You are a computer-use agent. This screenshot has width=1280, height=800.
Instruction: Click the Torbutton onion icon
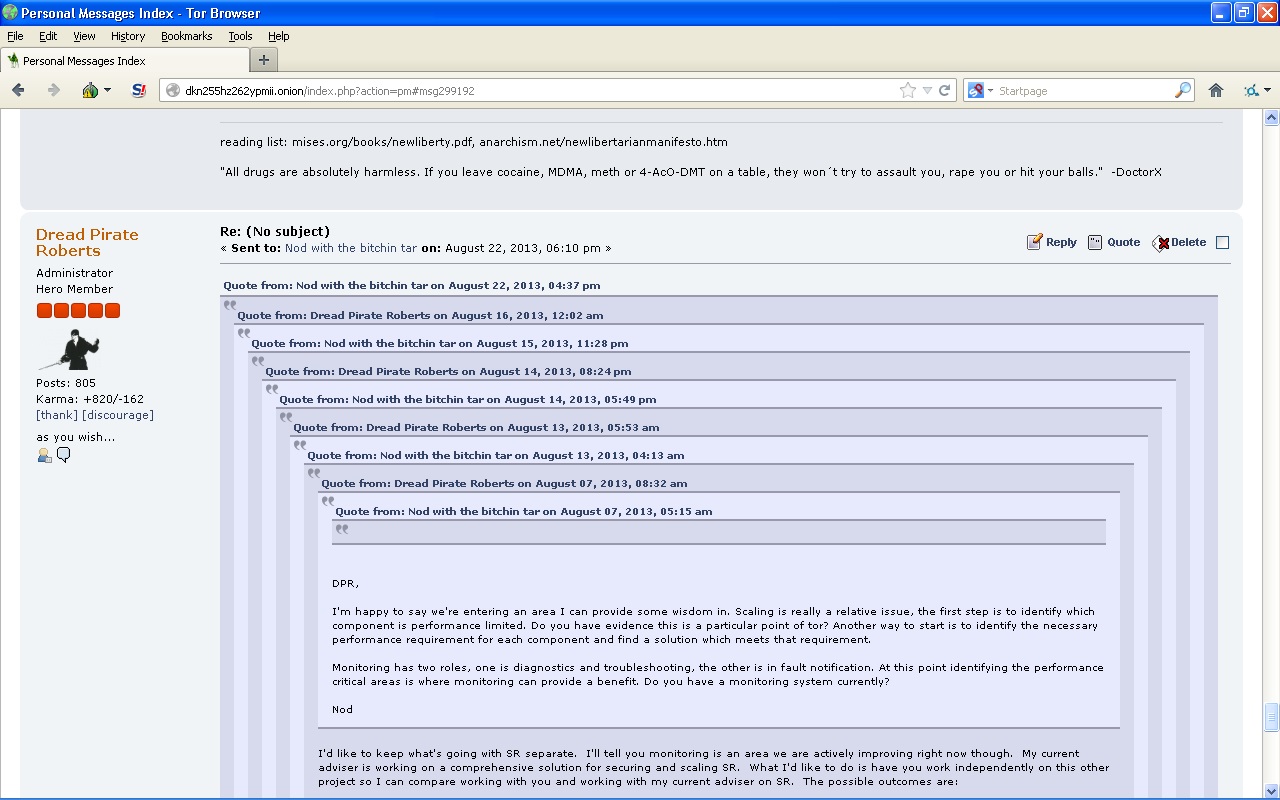click(91, 90)
